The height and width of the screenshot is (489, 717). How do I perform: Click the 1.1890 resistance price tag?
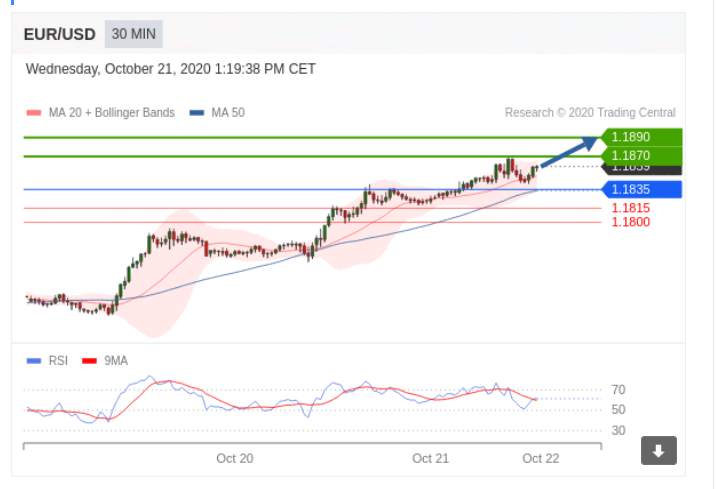pyautogui.click(x=642, y=137)
